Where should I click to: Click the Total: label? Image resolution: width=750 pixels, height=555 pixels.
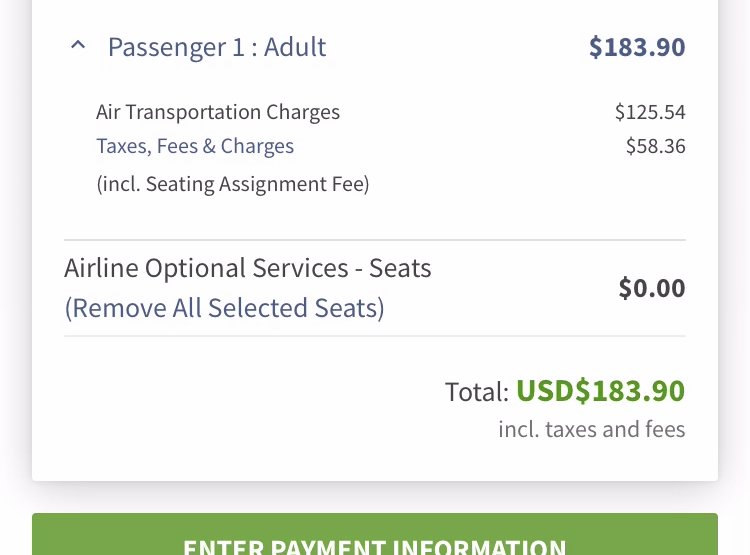click(477, 391)
